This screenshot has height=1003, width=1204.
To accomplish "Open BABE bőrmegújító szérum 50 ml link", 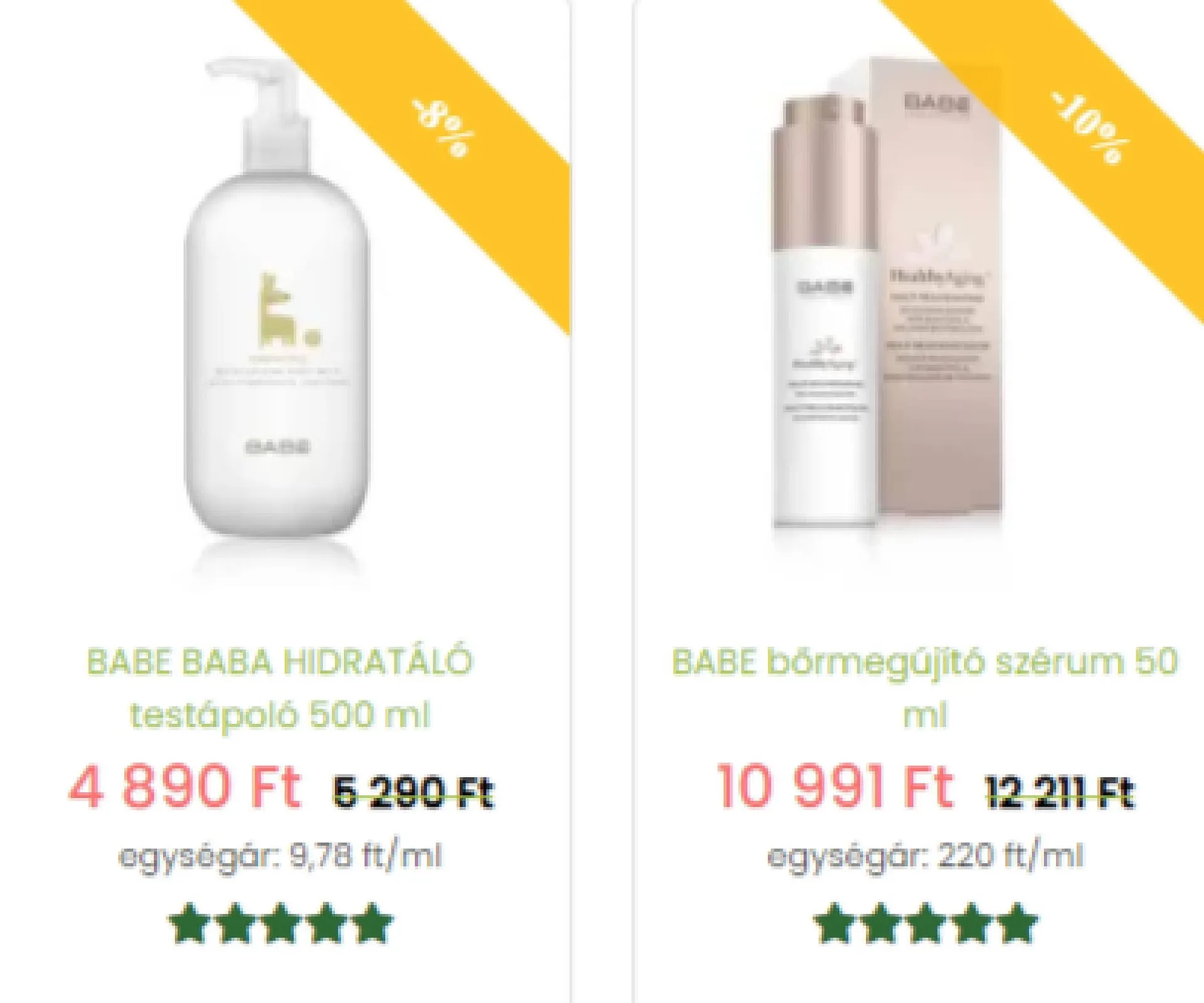I will point(925,688).
